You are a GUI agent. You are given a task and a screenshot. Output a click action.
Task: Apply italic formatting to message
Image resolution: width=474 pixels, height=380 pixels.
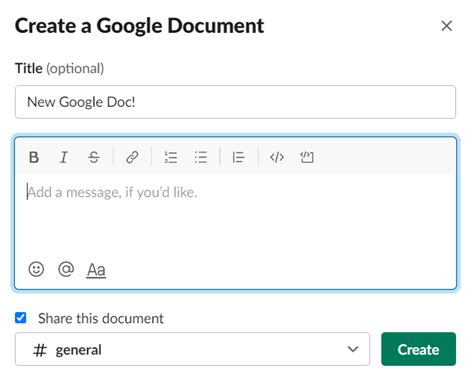click(x=64, y=157)
